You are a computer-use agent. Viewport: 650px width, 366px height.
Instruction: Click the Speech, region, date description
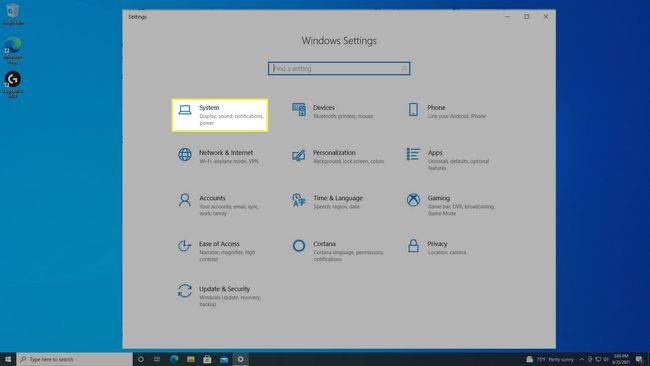tap(337, 206)
